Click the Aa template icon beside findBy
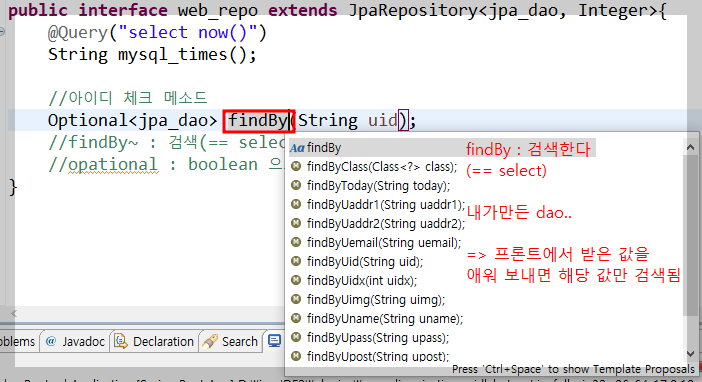Image resolution: width=702 pixels, height=382 pixels. pos(297,148)
